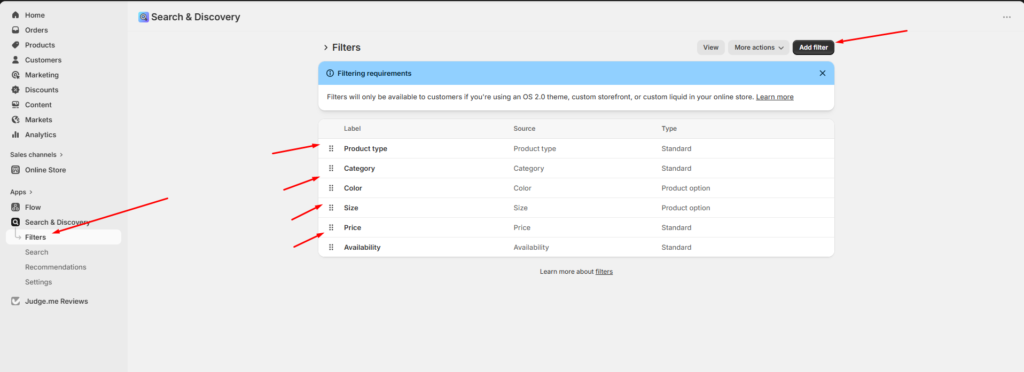Open the filters link below table

tap(604, 271)
